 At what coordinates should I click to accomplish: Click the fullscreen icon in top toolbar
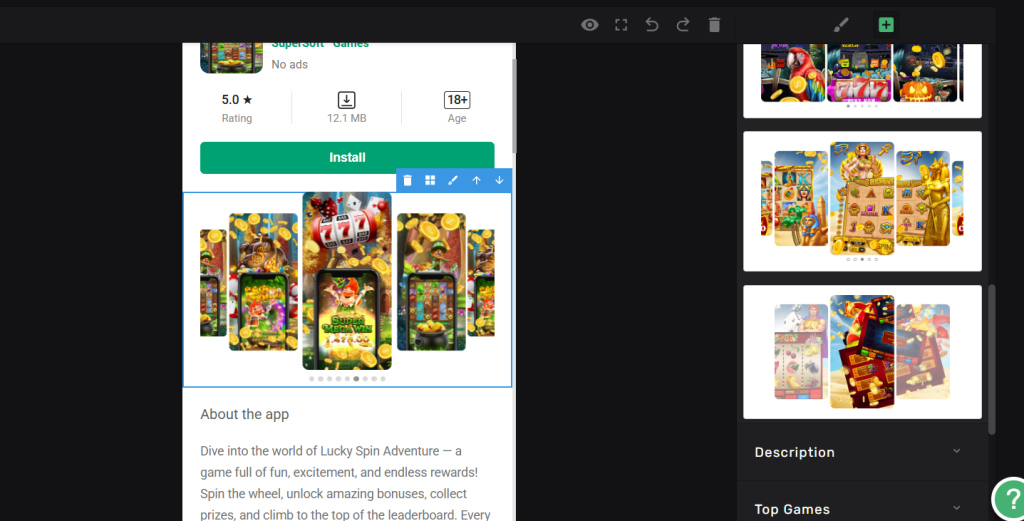pyautogui.click(x=621, y=25)
